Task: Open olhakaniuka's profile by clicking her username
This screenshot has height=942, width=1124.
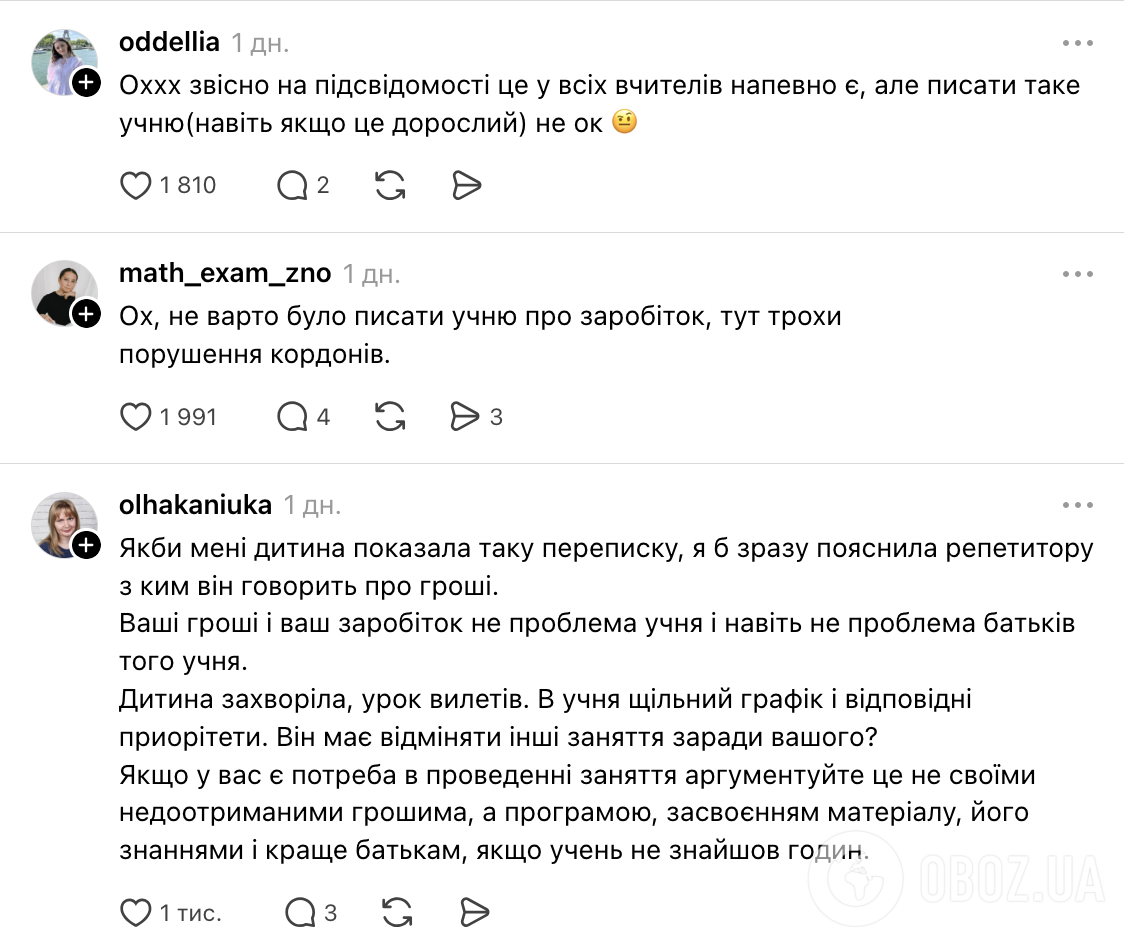Action: tap(196, 505)
